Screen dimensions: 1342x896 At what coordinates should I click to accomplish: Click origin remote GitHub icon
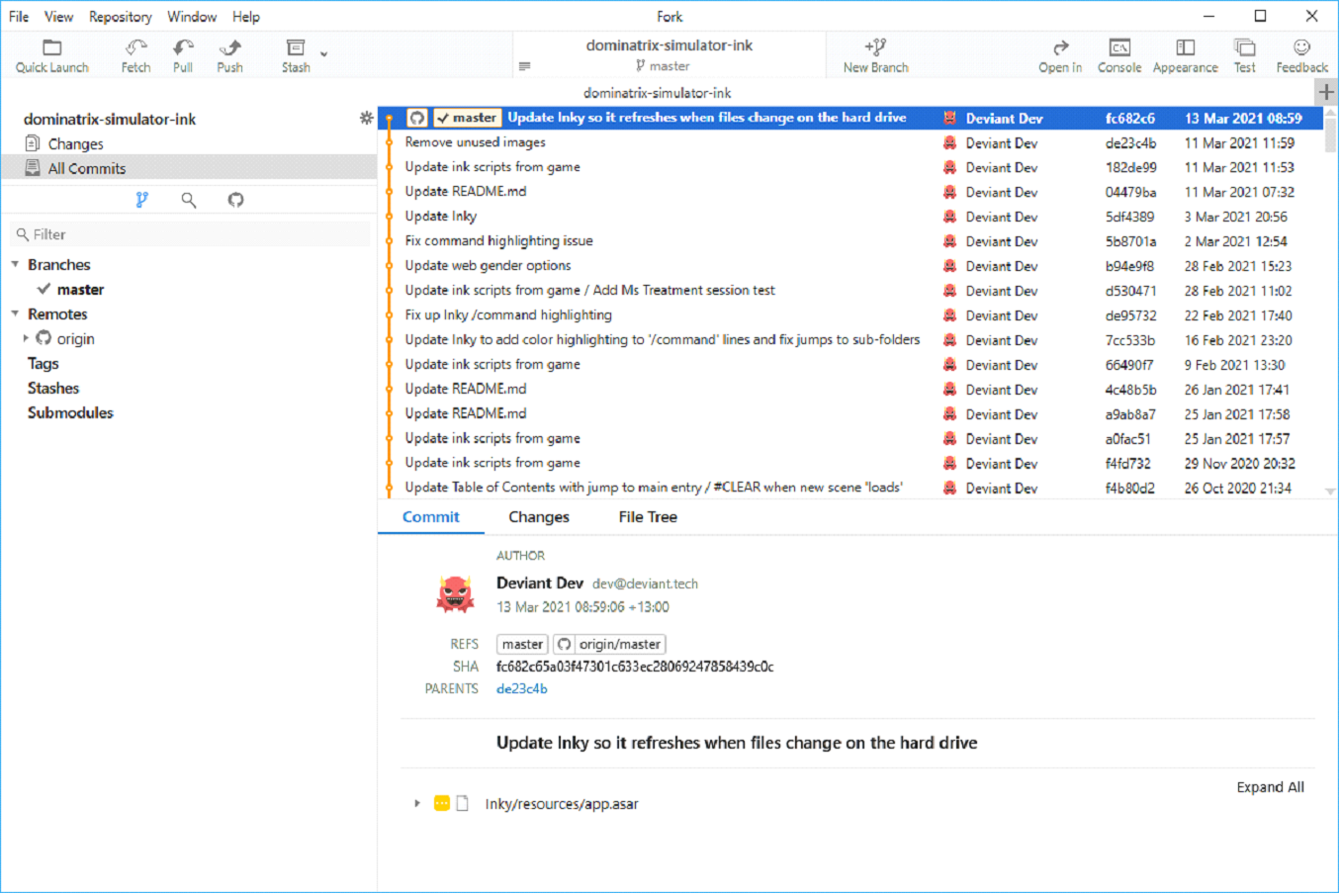[44, 338]
